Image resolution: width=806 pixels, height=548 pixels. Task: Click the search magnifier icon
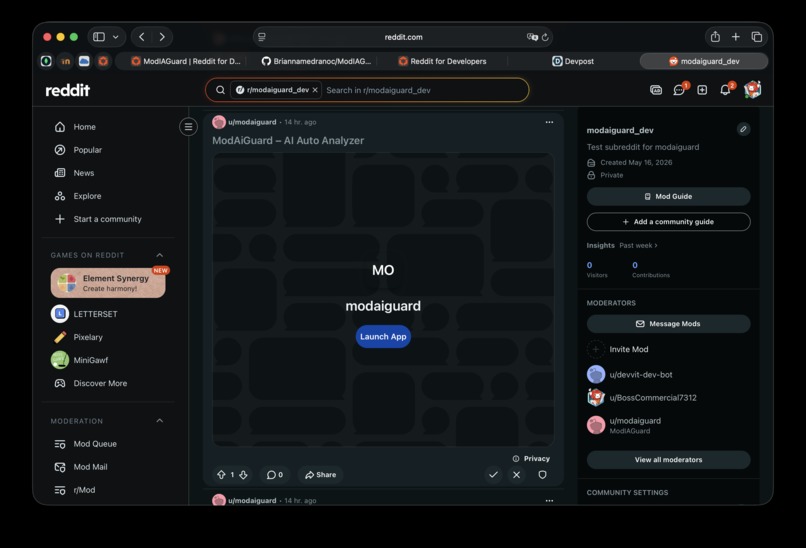[x=220, y=90]
